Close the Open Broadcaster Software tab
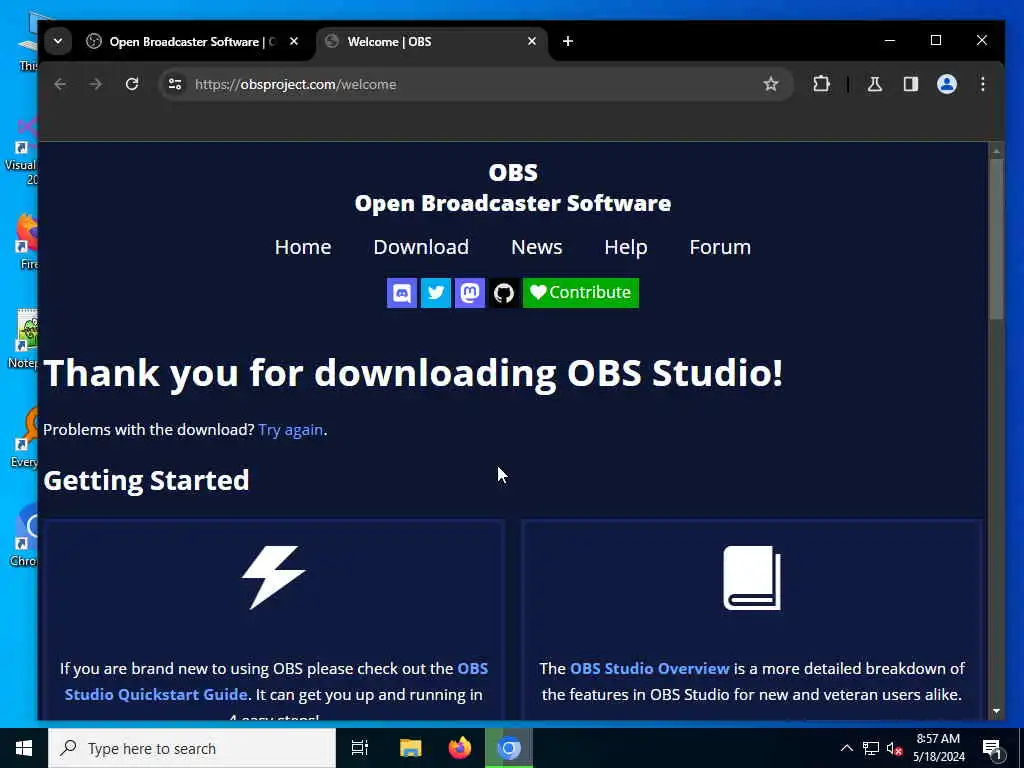1024x768 pixels. coord(294,41)
